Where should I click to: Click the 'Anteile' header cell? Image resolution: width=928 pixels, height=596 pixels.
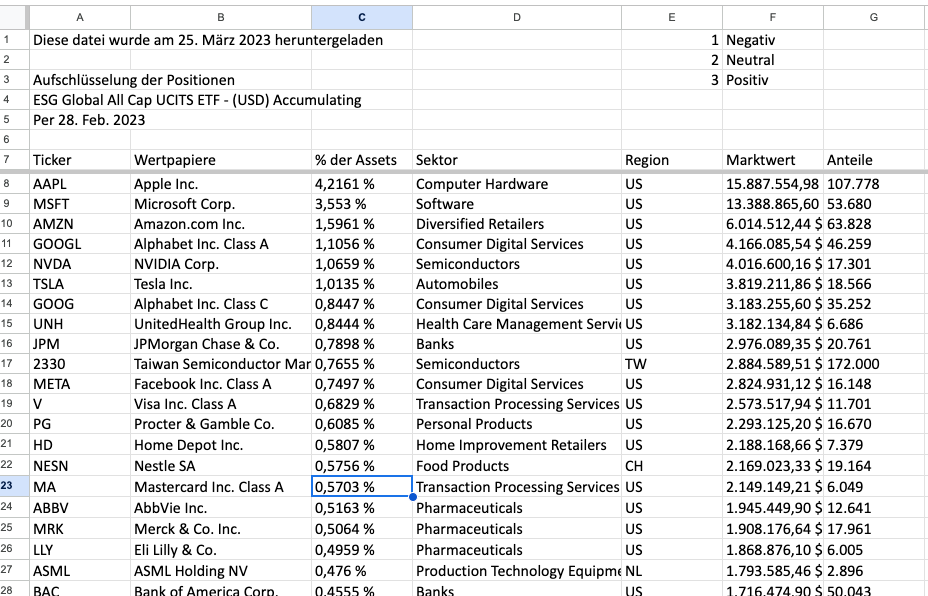pos(874,160)
